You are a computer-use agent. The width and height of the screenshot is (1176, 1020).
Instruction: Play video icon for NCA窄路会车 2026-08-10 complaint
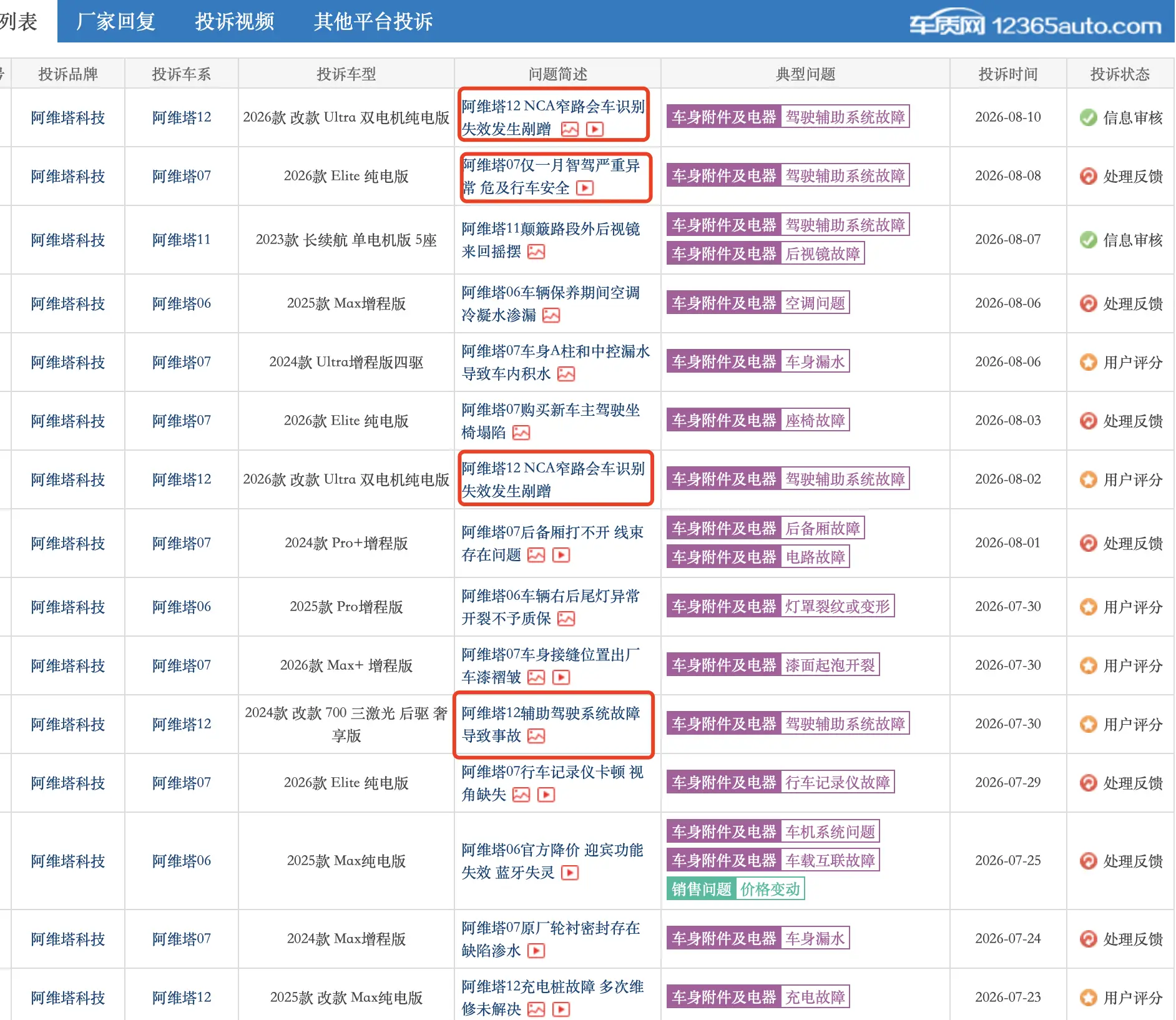click(x=595, y=129)
